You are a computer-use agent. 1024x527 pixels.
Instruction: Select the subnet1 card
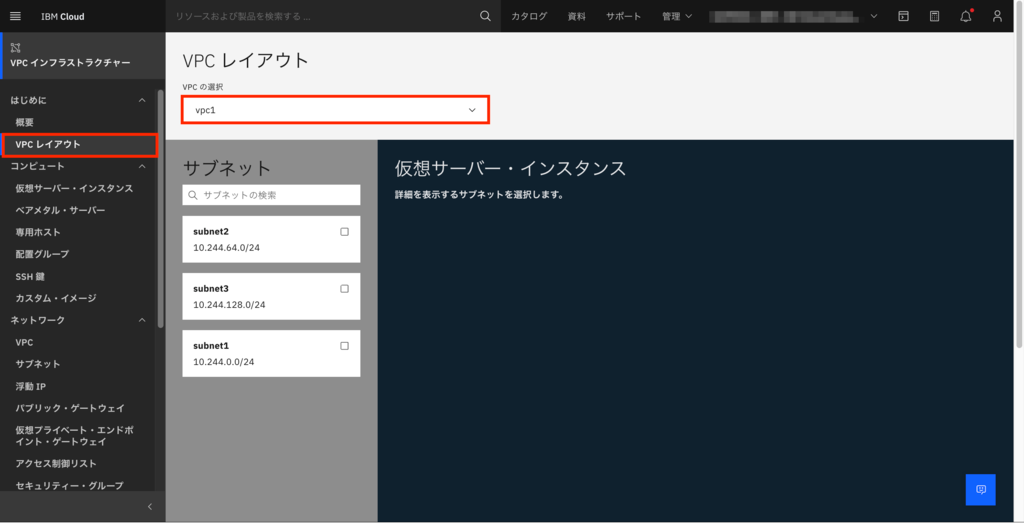[271, 353]
